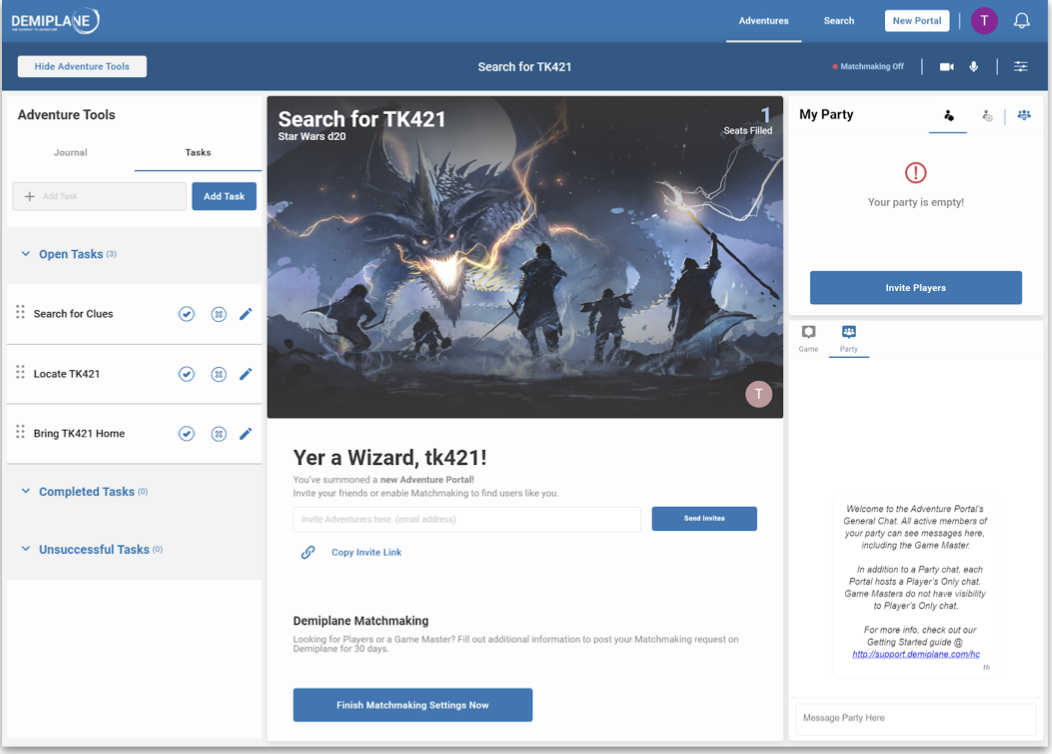Image resolution: width=1052 pixels, height=754 pixels.
Task: Click the Your party is empty message
Action: (916, 202)
